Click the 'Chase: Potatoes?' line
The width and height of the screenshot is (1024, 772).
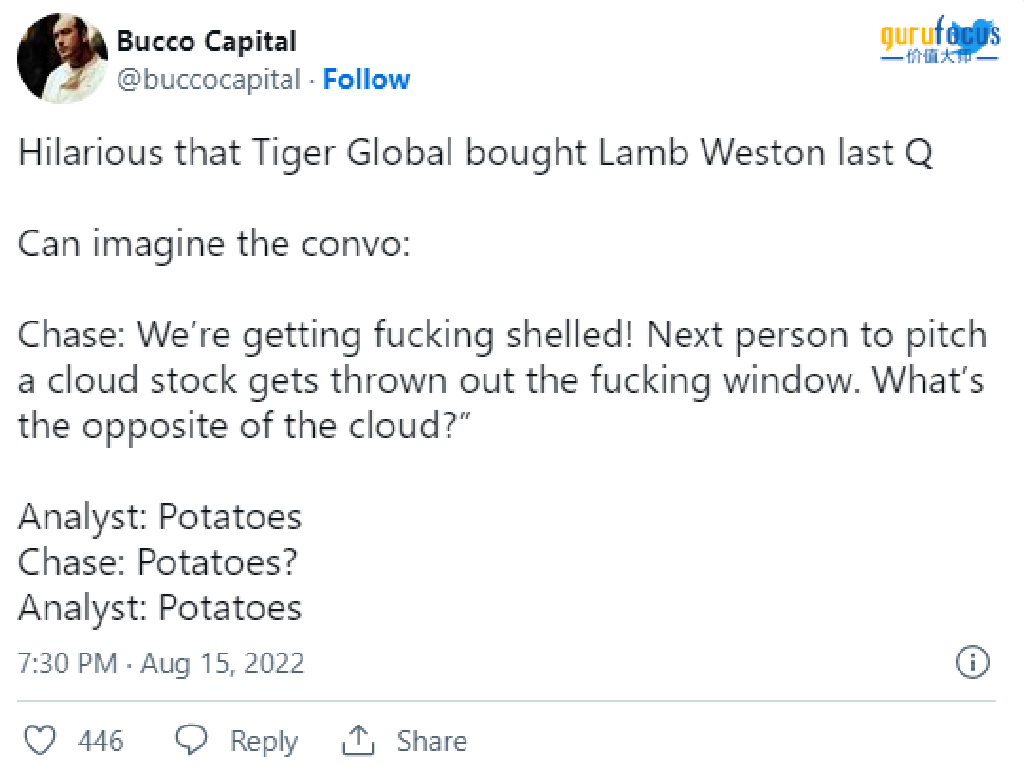[x=157, y=562]
